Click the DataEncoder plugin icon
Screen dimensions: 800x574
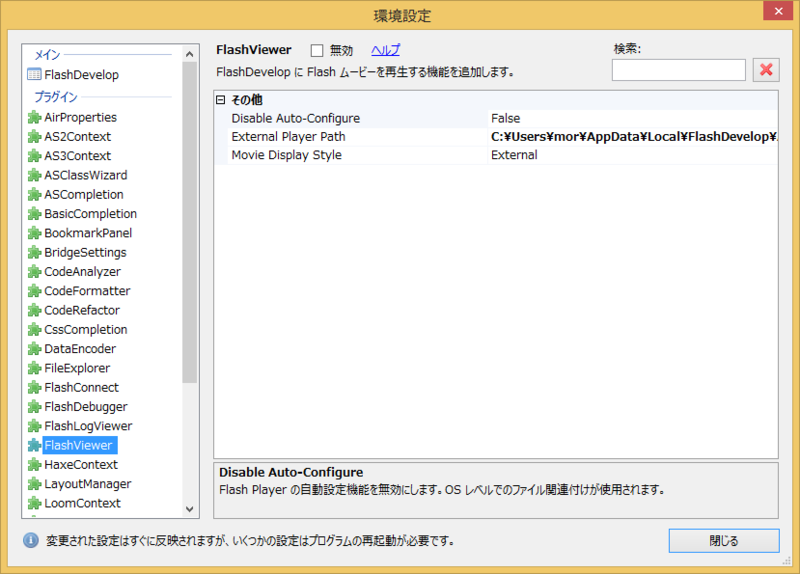pos(34,349)
